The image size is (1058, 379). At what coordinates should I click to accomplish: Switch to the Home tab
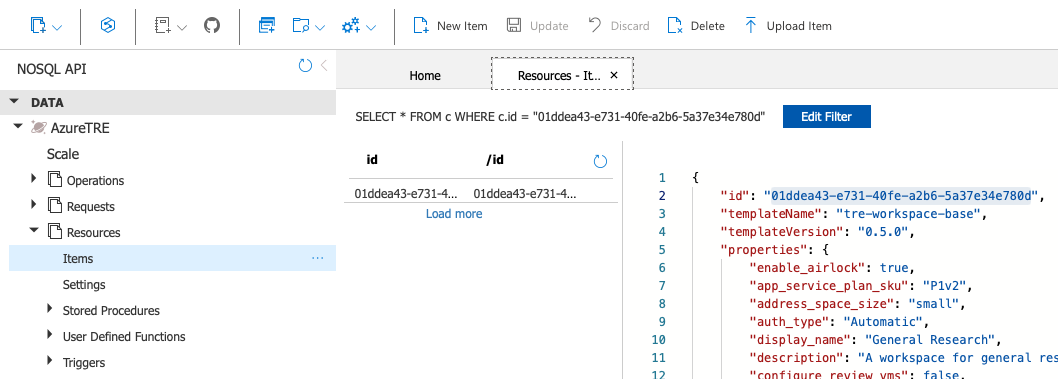pos(425,76)
